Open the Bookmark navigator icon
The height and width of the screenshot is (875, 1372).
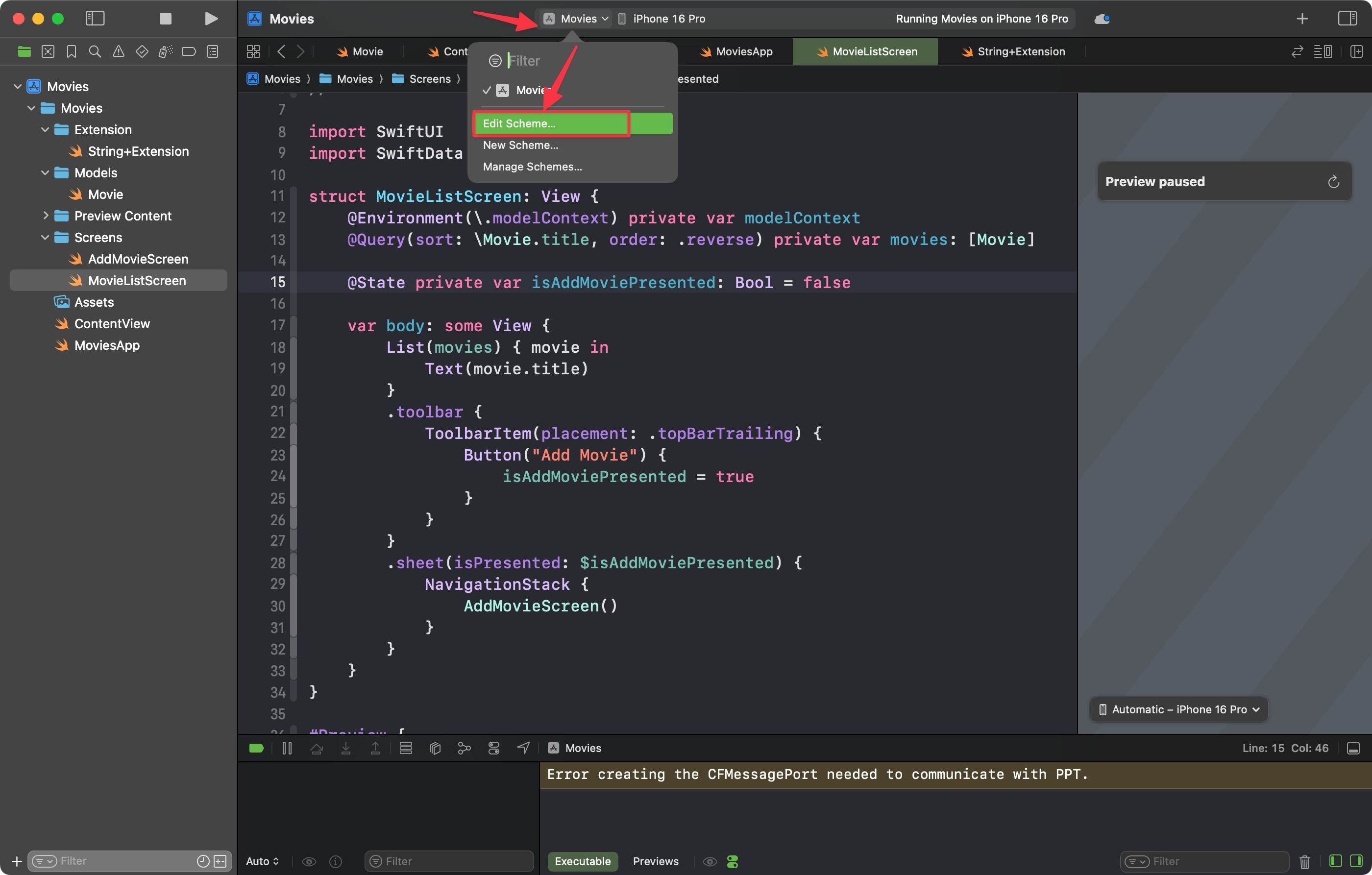[x=71, y=52]
